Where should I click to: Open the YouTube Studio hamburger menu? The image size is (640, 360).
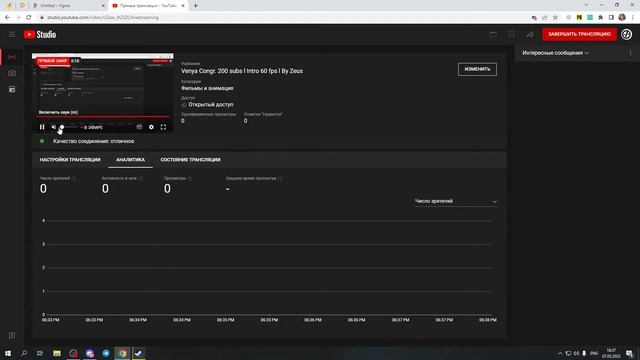[12, 35]
